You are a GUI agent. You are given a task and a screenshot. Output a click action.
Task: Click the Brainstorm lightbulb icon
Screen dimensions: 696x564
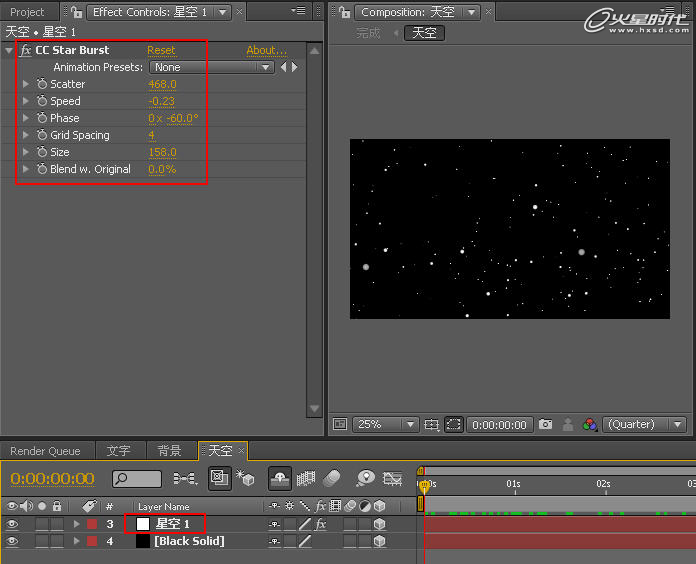(x=365, y=478)
